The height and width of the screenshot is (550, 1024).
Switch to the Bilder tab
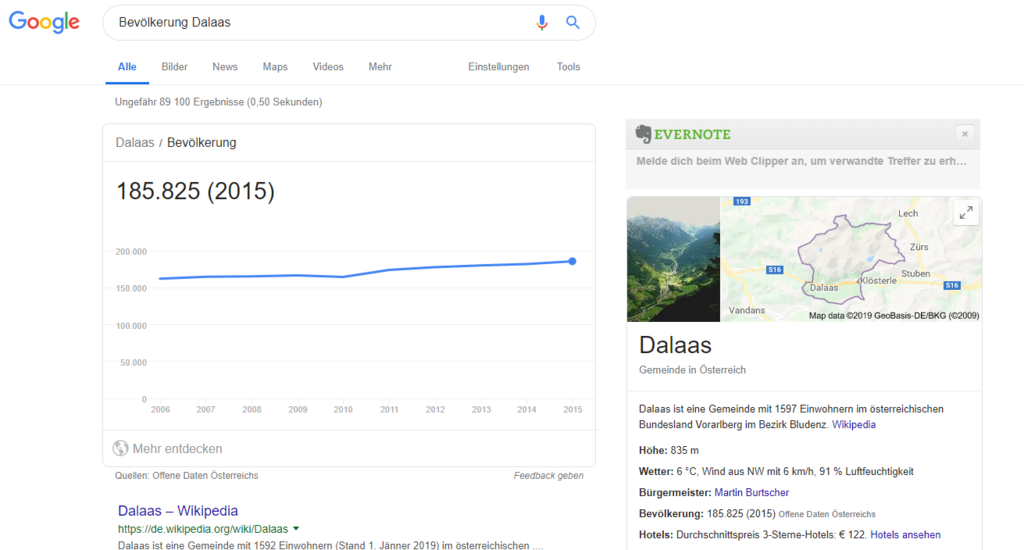click(174, 67)
